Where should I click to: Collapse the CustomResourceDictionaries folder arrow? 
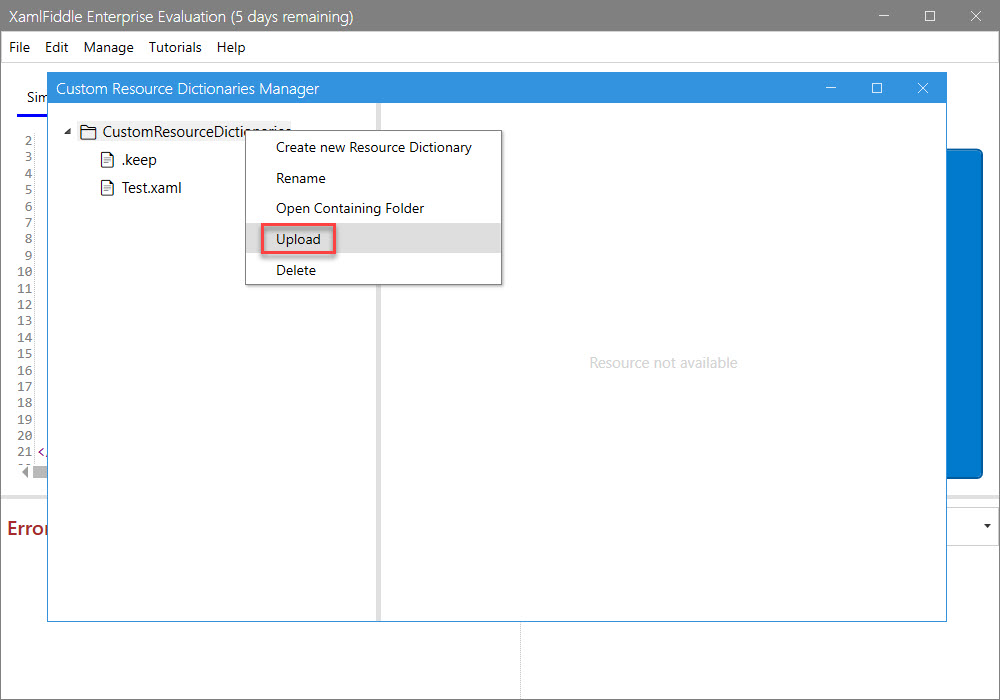(x=68, y=131)
